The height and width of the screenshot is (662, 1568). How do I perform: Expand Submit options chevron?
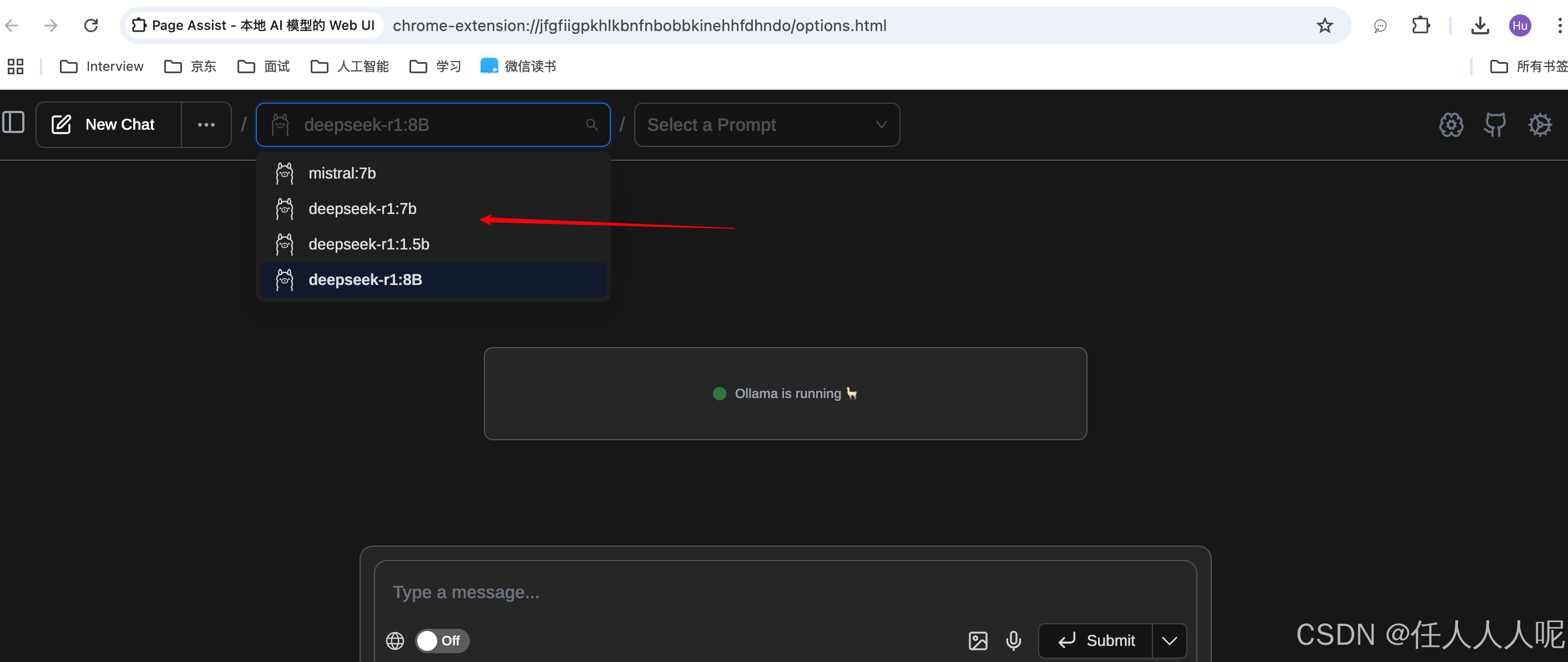tap(1169, 641)
